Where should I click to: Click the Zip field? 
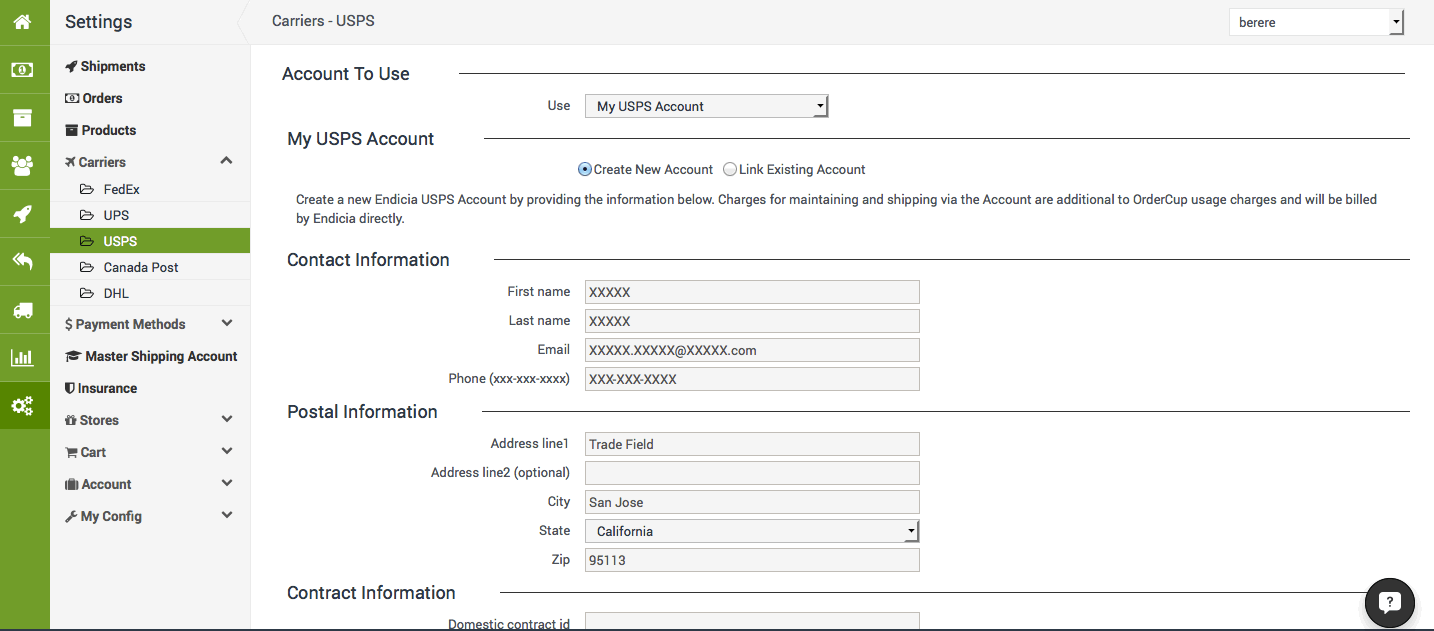(752, 560)
